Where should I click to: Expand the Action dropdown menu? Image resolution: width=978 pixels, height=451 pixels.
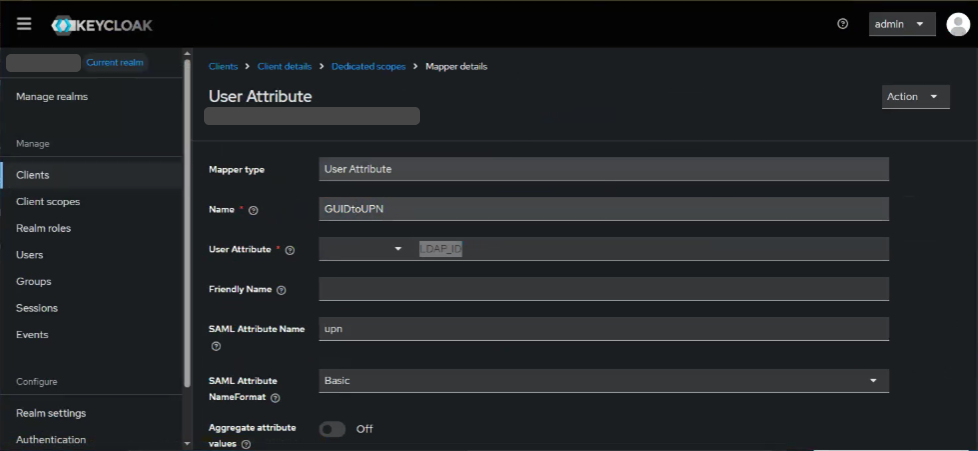click(915, 97)
